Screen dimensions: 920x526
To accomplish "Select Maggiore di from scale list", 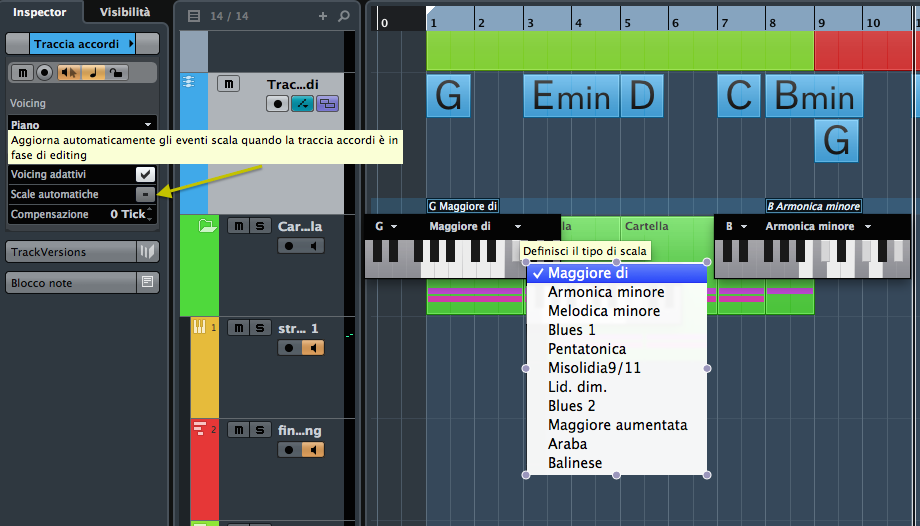I will point(617,273).
